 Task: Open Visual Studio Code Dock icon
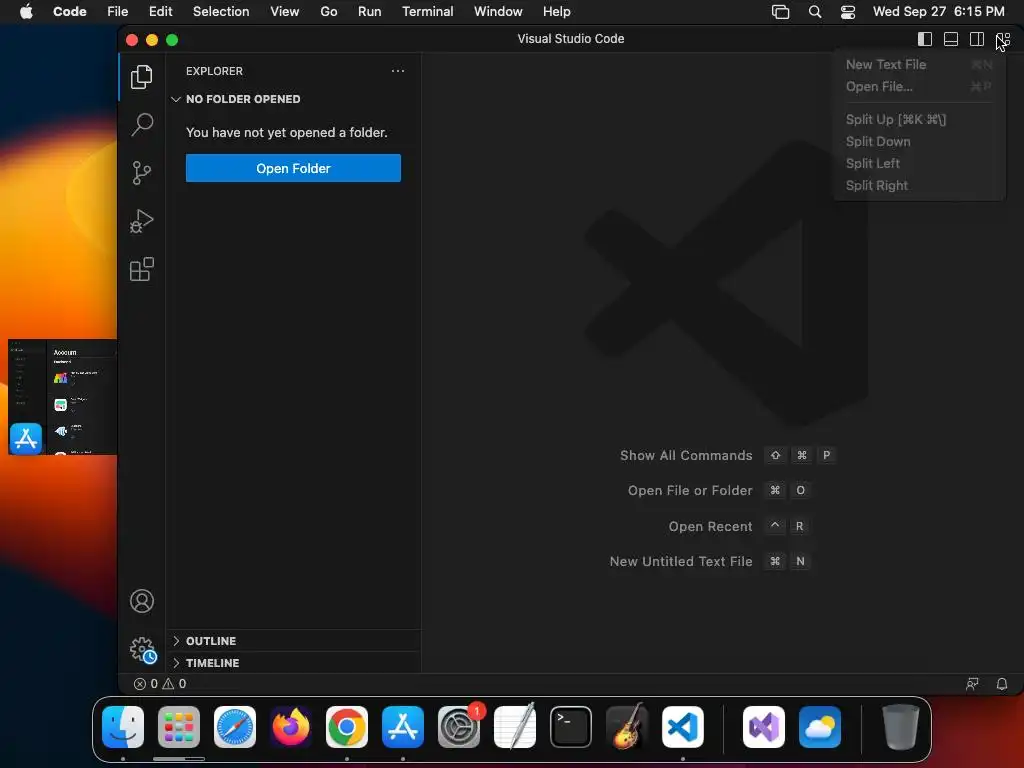click(683, 727)
